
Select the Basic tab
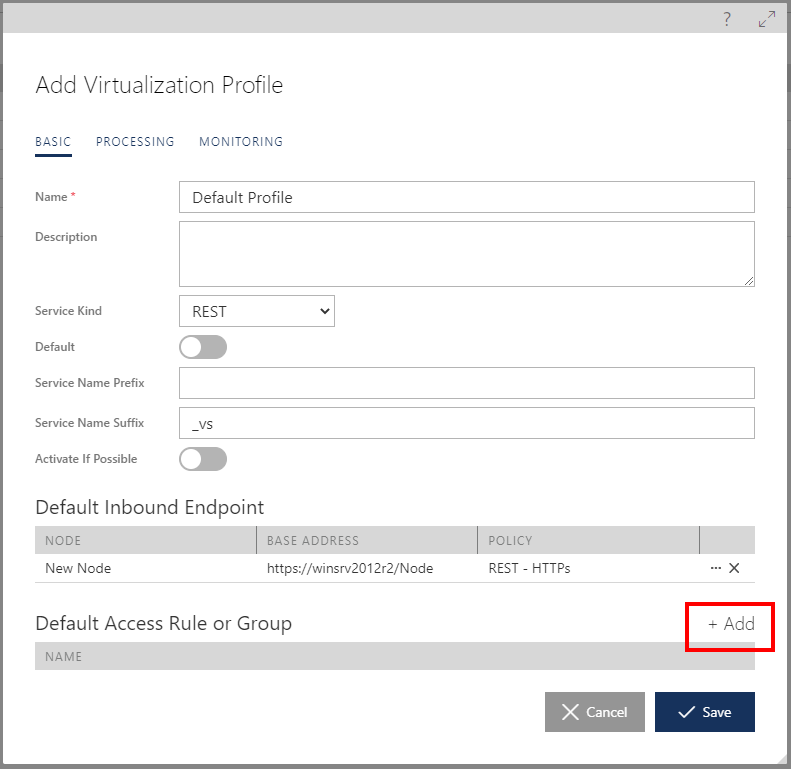tap(53, 142)
